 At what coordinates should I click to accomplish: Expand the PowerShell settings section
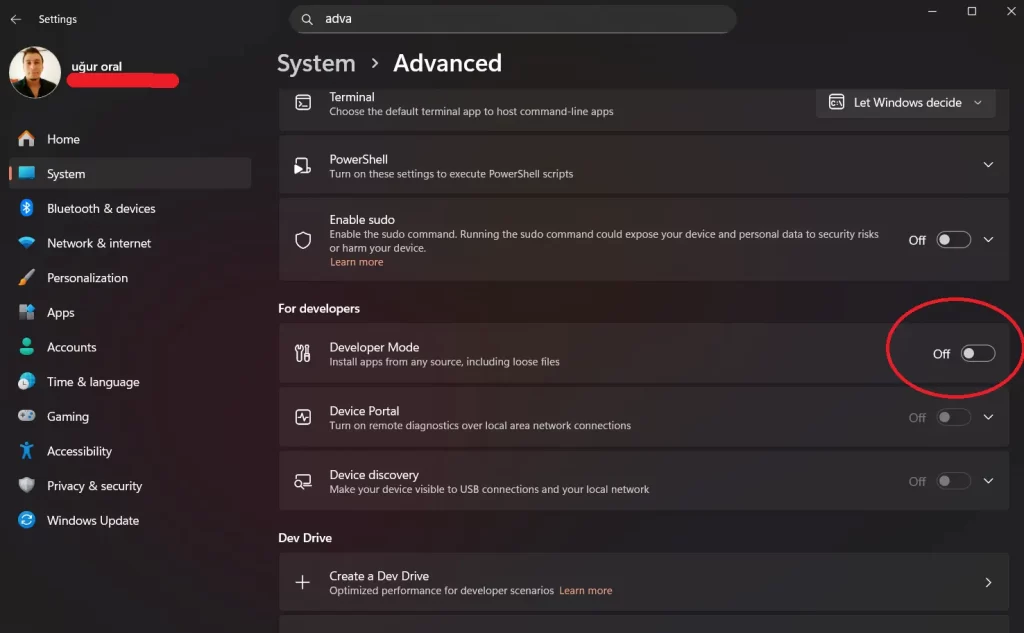tap(988, 164)
